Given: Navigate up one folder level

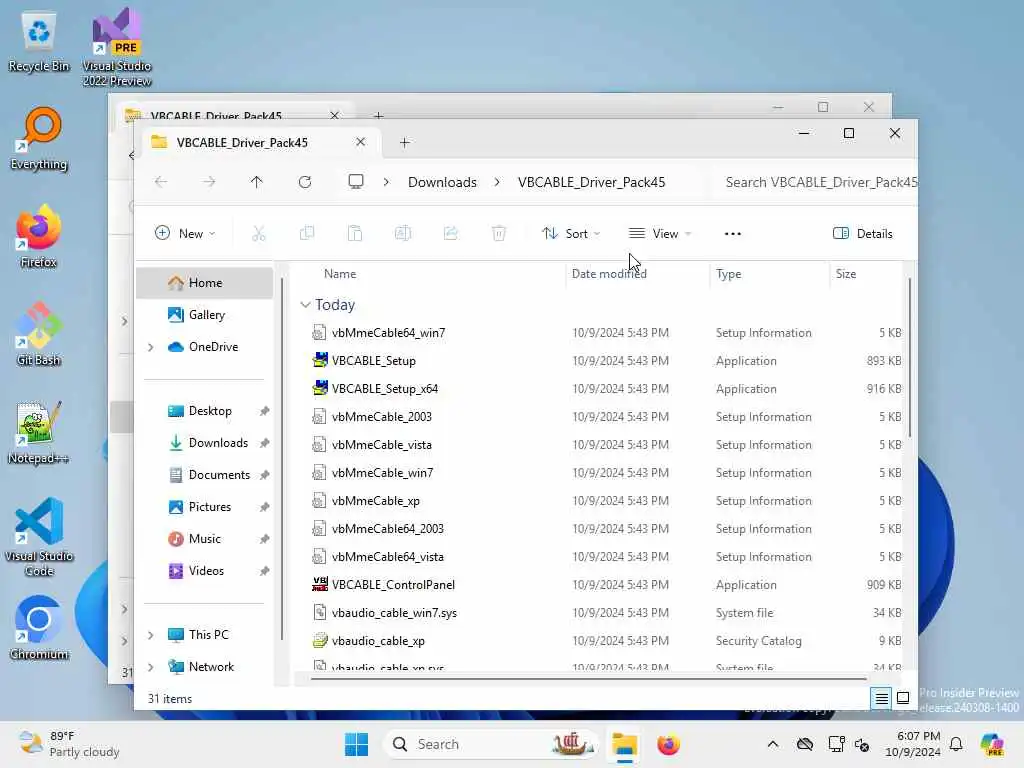Looking at the screenshot, I should coord(257,182).
